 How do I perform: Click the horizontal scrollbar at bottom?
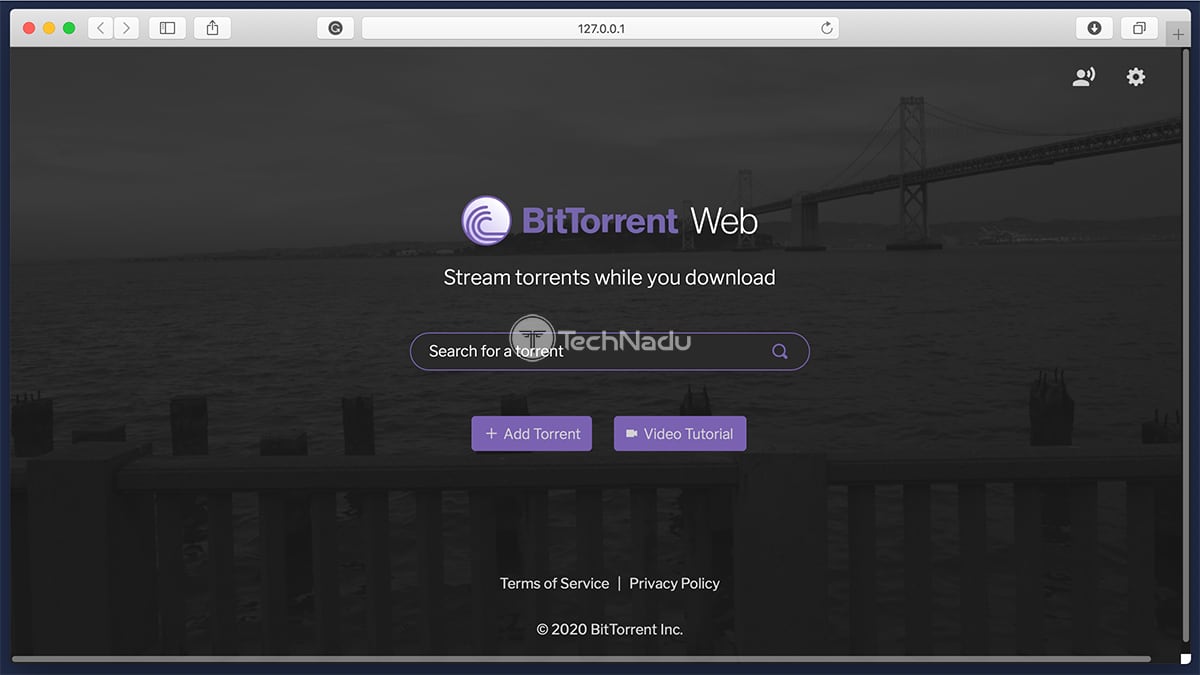(581, 659)
